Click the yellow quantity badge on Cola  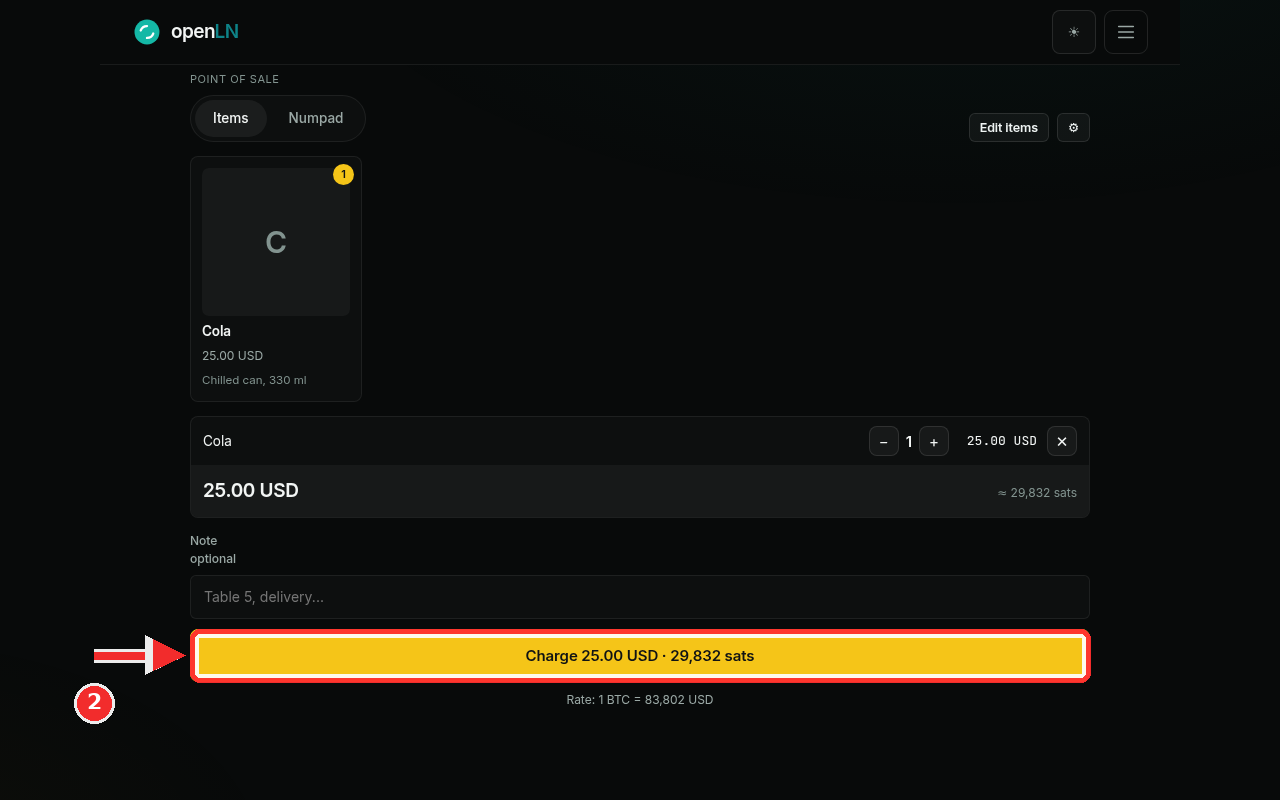point(343,175)
